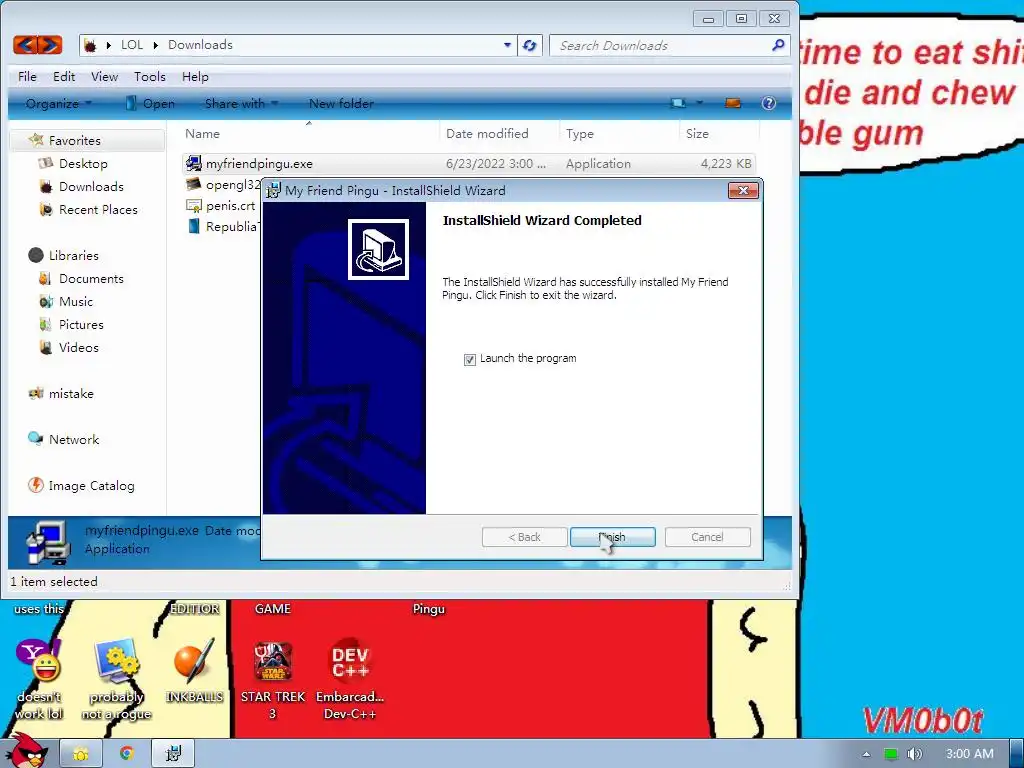1024x768 pixels.
Task: Open Image Catalog in the sidebar
Action: 91,486
